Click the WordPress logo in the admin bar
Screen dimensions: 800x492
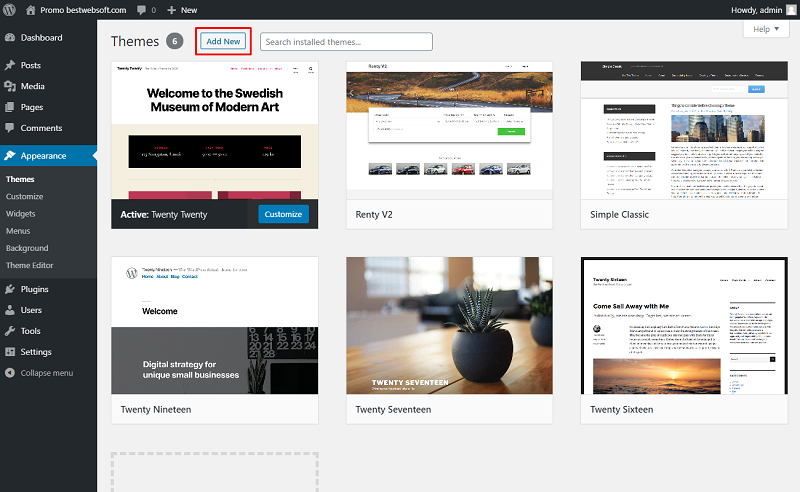(9, 10)
